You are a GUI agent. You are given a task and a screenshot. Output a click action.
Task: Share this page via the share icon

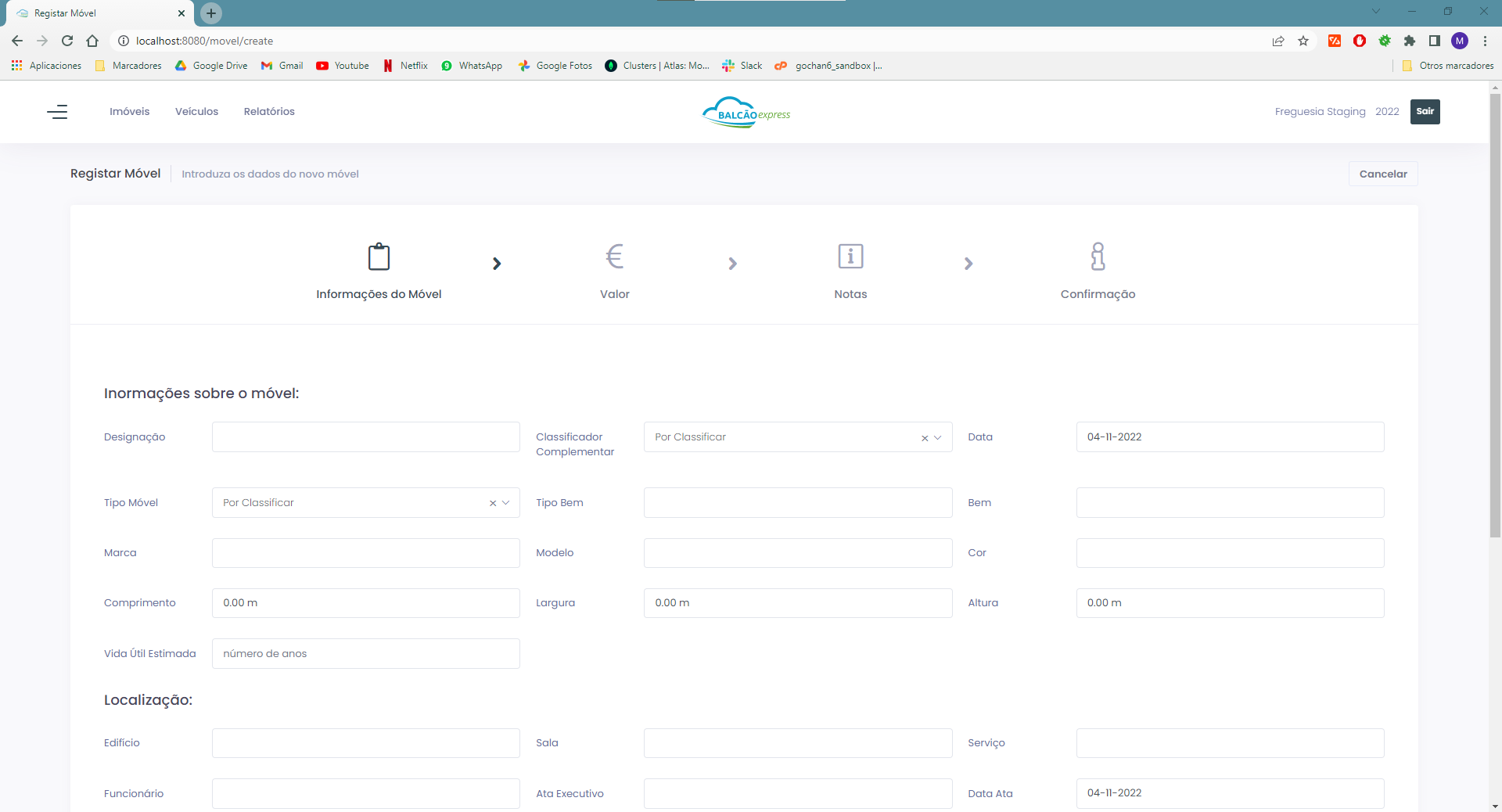tap(1278, 41)
